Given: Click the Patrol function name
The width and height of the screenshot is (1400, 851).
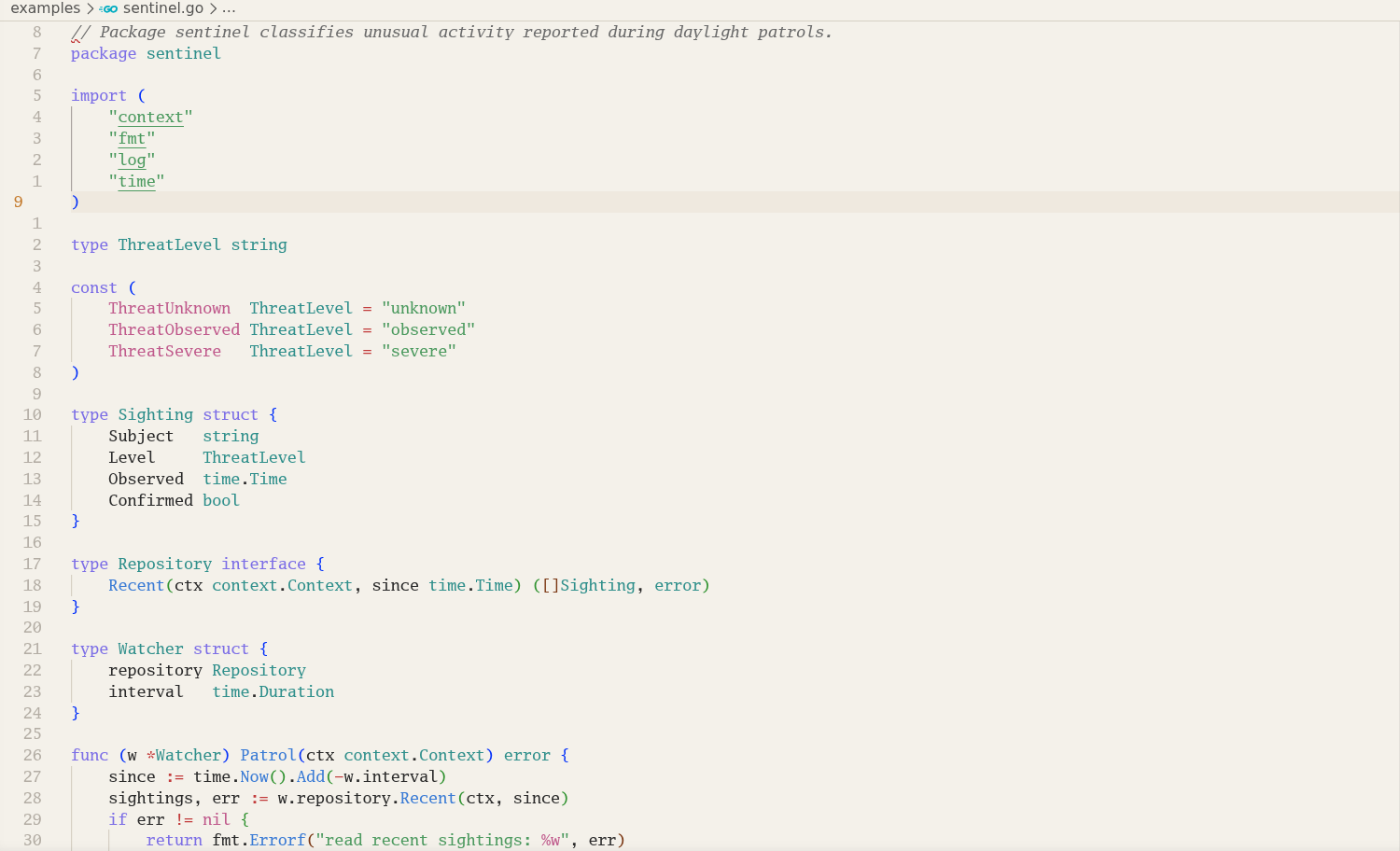Looking at the screenshot, I should (268, 755).
